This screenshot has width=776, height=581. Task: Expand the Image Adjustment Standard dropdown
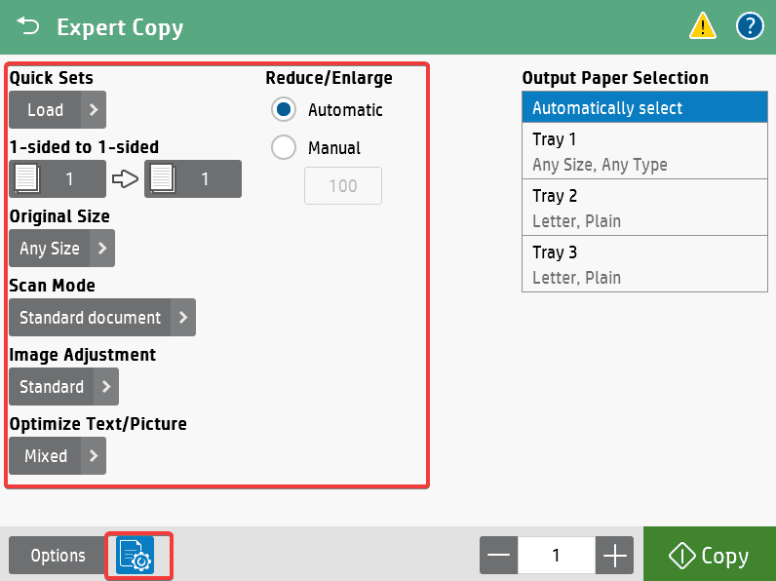point(64,386)
